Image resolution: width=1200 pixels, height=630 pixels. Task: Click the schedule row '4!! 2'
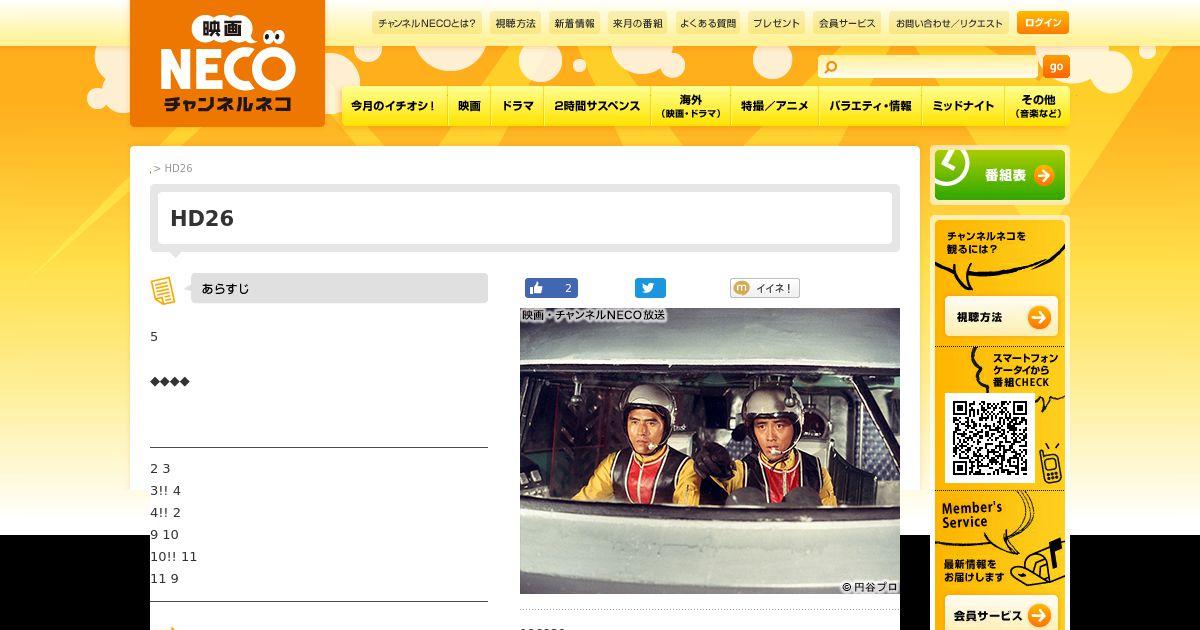click(166, 512)
